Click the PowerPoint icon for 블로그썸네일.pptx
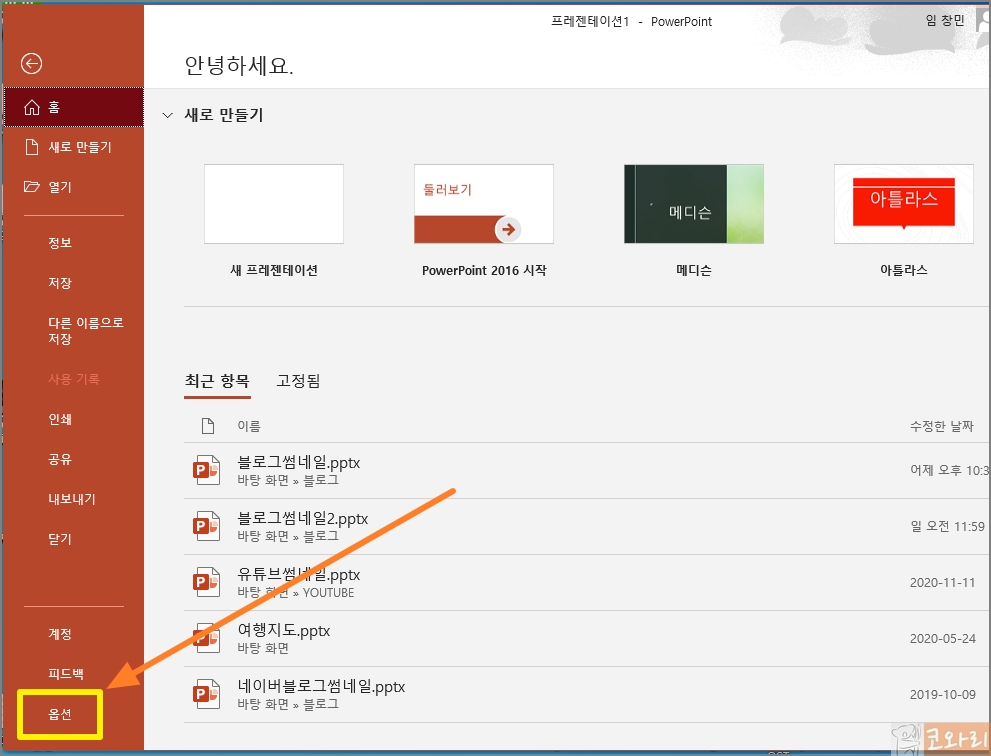 pyautogui.click(x=206, y=470)
